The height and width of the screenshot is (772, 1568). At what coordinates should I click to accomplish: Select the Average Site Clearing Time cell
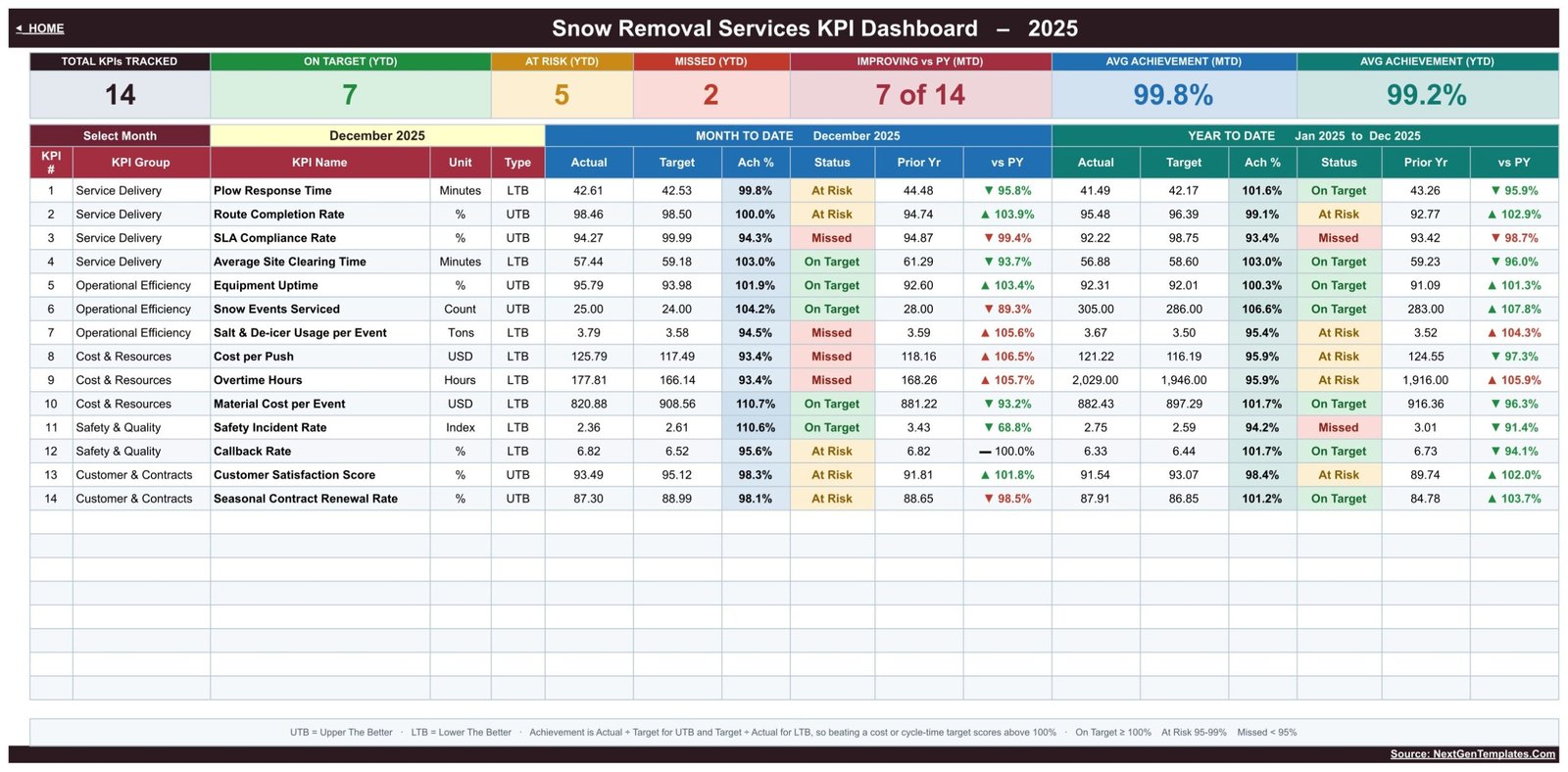[x=319, y=262]
